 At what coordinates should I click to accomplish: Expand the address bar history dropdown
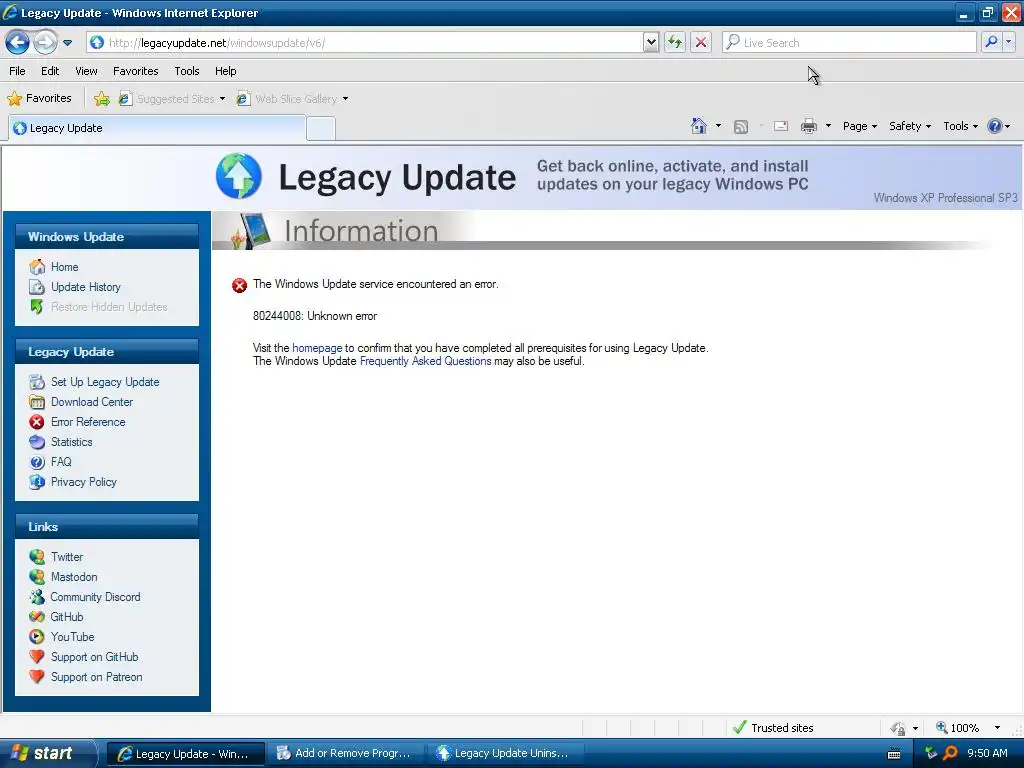point(650,43)
